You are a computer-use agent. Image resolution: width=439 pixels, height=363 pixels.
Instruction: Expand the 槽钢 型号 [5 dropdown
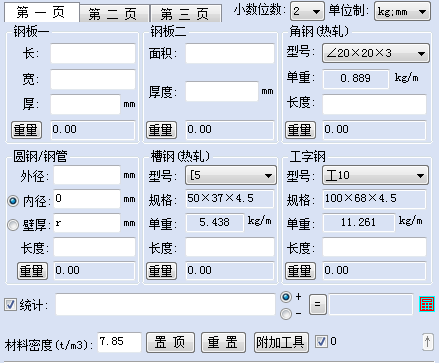pos(231,175)
